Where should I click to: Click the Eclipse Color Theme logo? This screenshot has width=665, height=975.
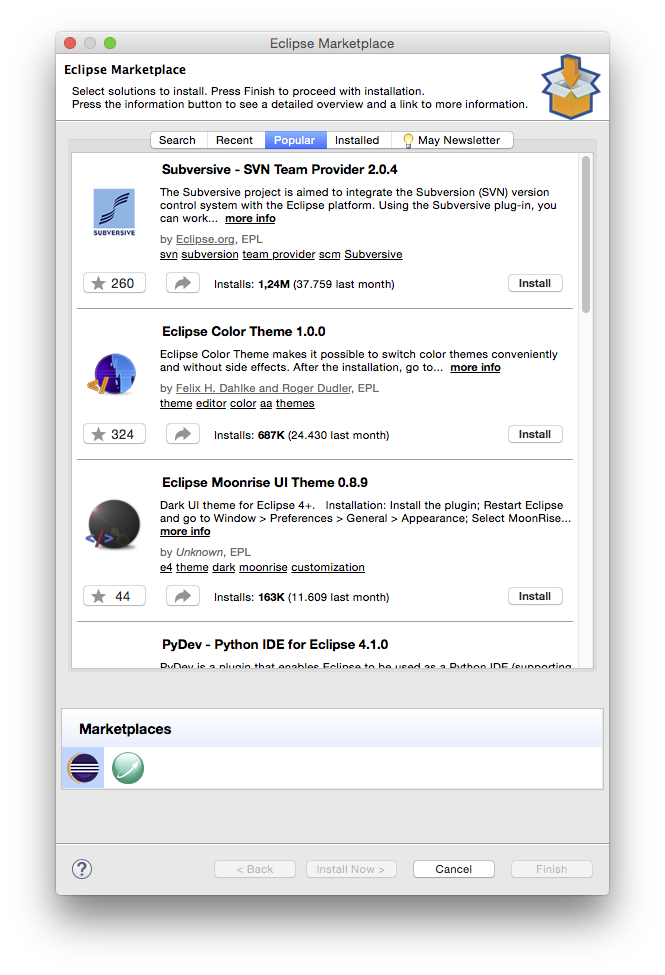coord(112,374)
